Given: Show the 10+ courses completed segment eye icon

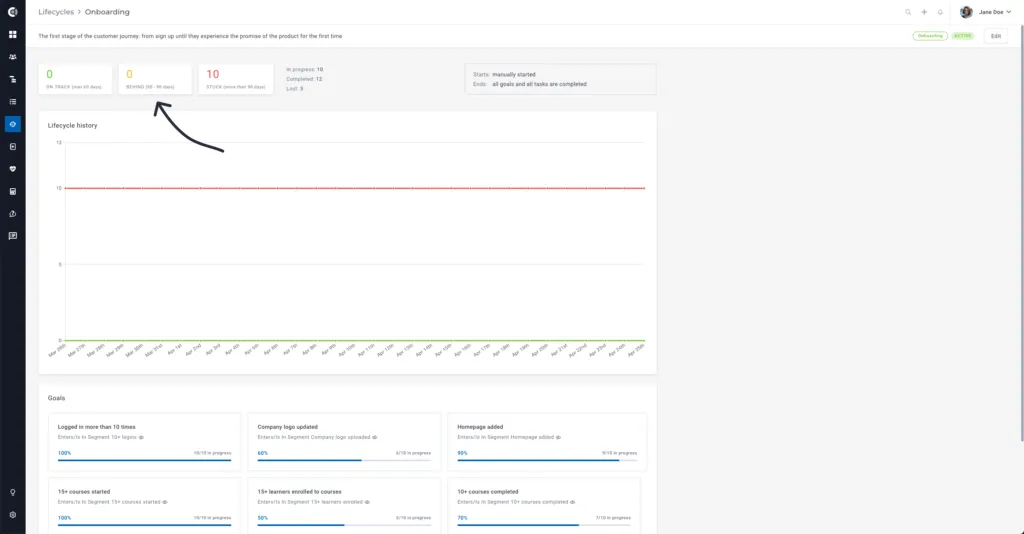Looking at the screenshot, I should point(573,502).
